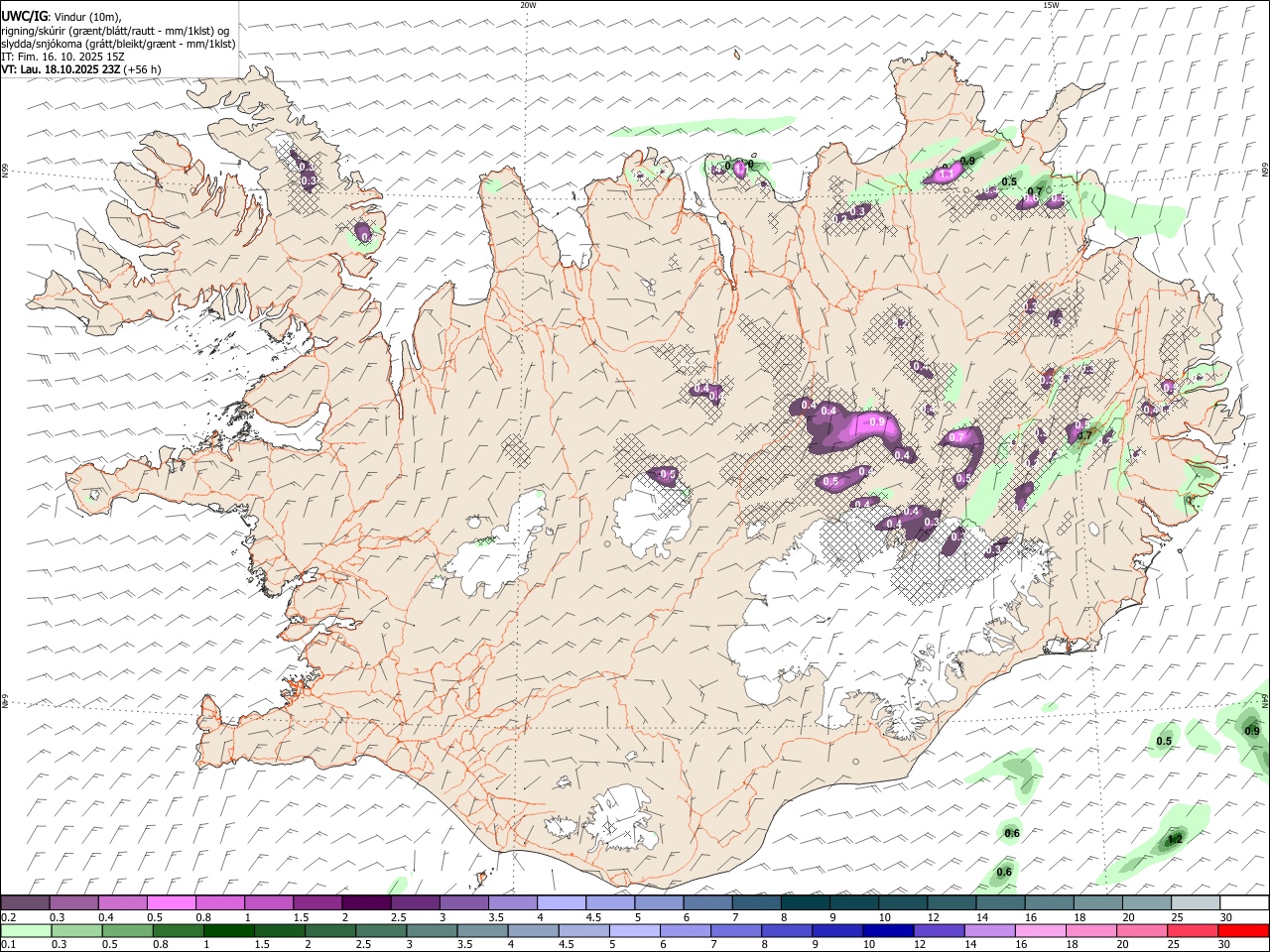Click the darkest purple 2 swatch in snow legend
This screenshot has height=952, width=1270.
pyautogui.click(x=365, y=902)
